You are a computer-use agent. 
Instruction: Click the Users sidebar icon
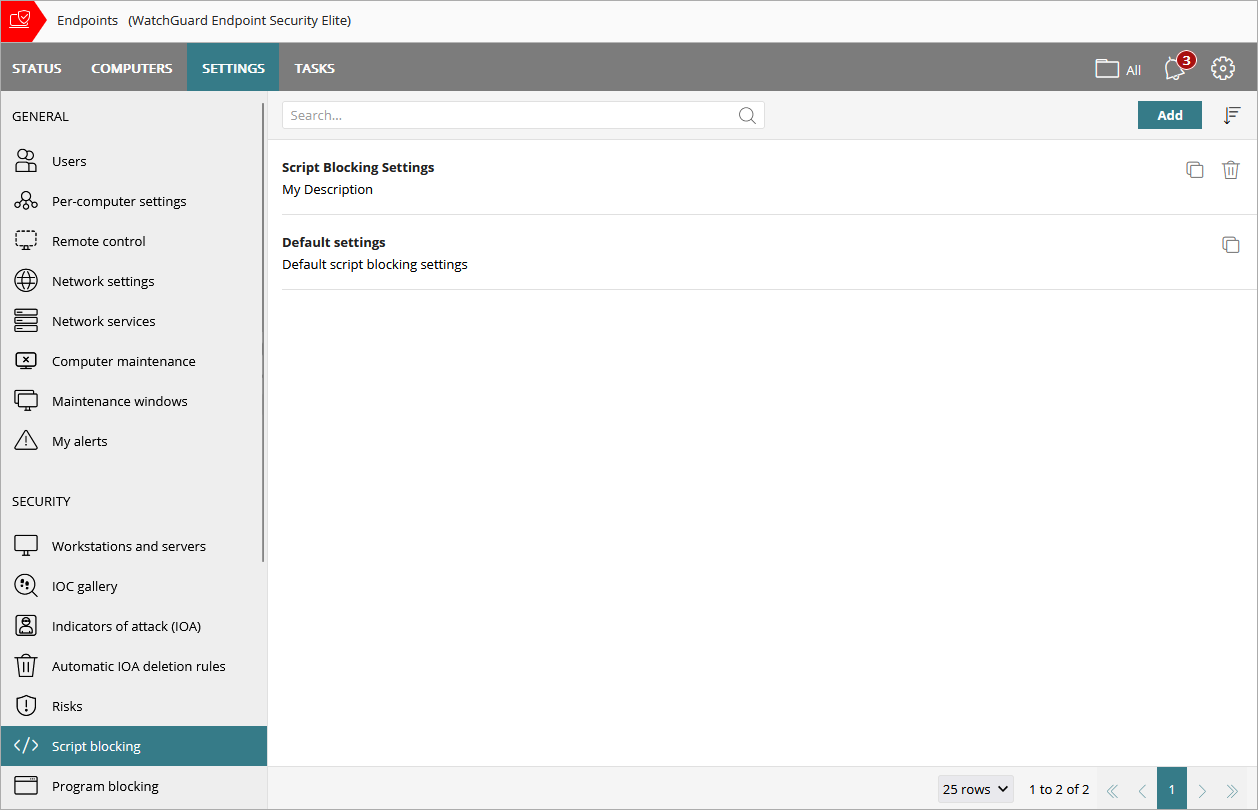[26, 161]
